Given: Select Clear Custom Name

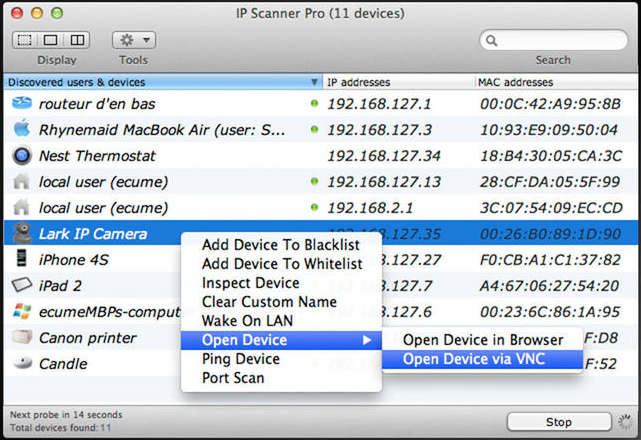Looking at the screenshot, I should [x=281, y=302].
